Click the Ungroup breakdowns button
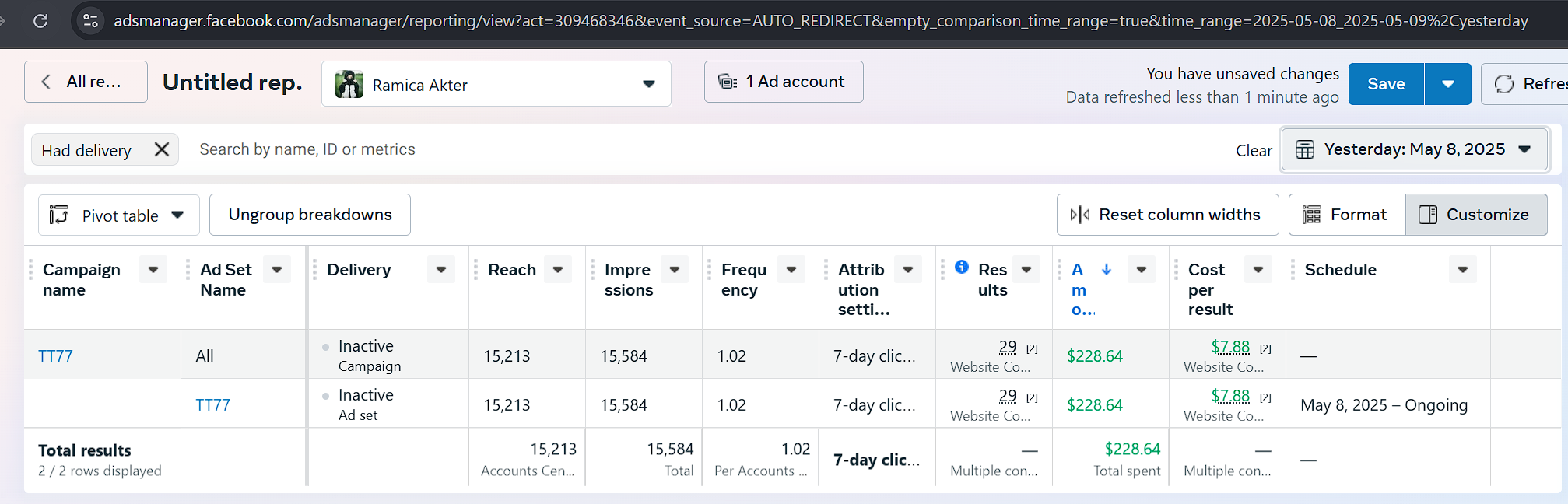 [310, 215]
